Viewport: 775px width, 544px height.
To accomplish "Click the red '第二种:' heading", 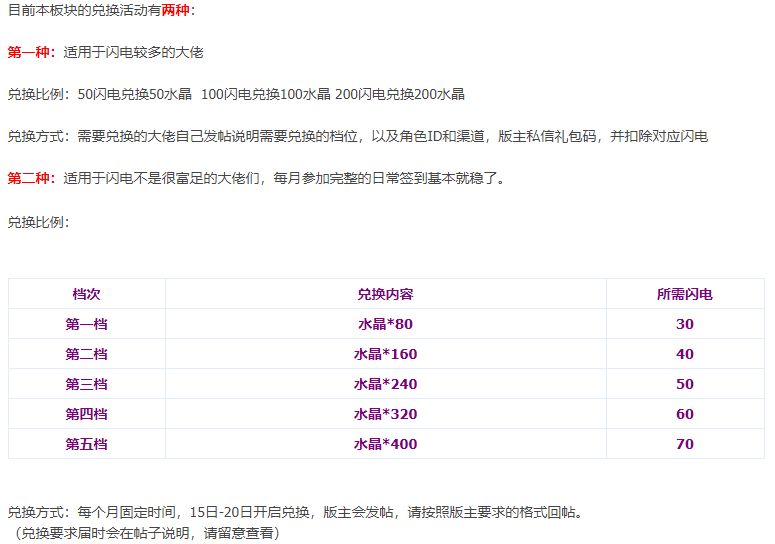I will coord(32,178).
